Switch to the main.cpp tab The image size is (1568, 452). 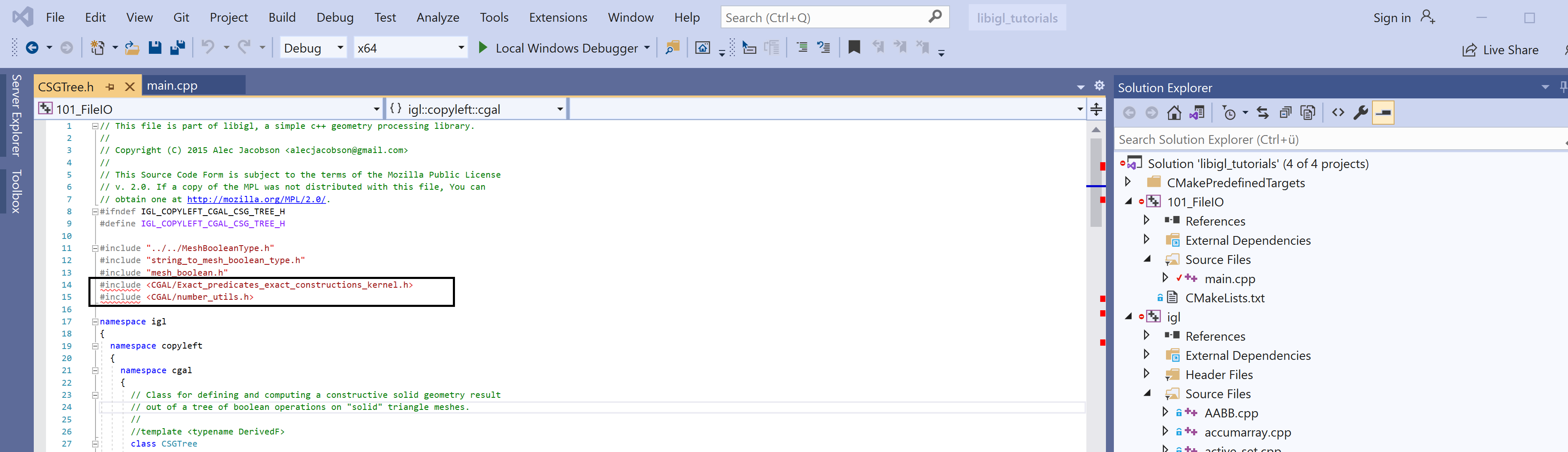(x=172, y=86)
